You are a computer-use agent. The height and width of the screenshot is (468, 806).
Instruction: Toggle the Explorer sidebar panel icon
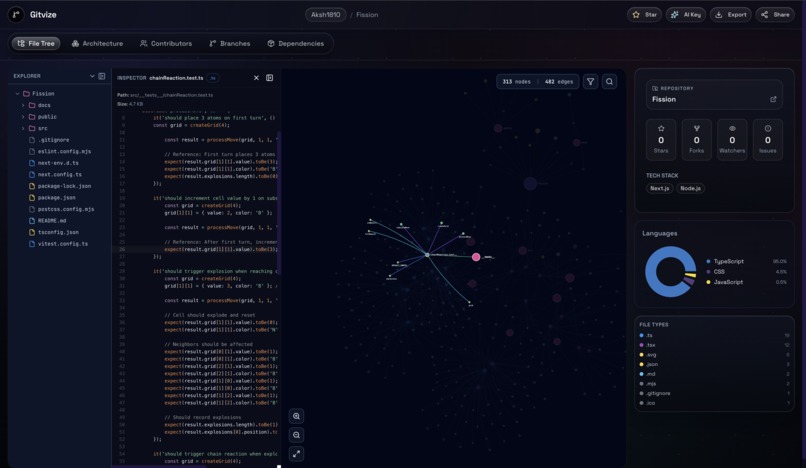(x=102, y=76)
